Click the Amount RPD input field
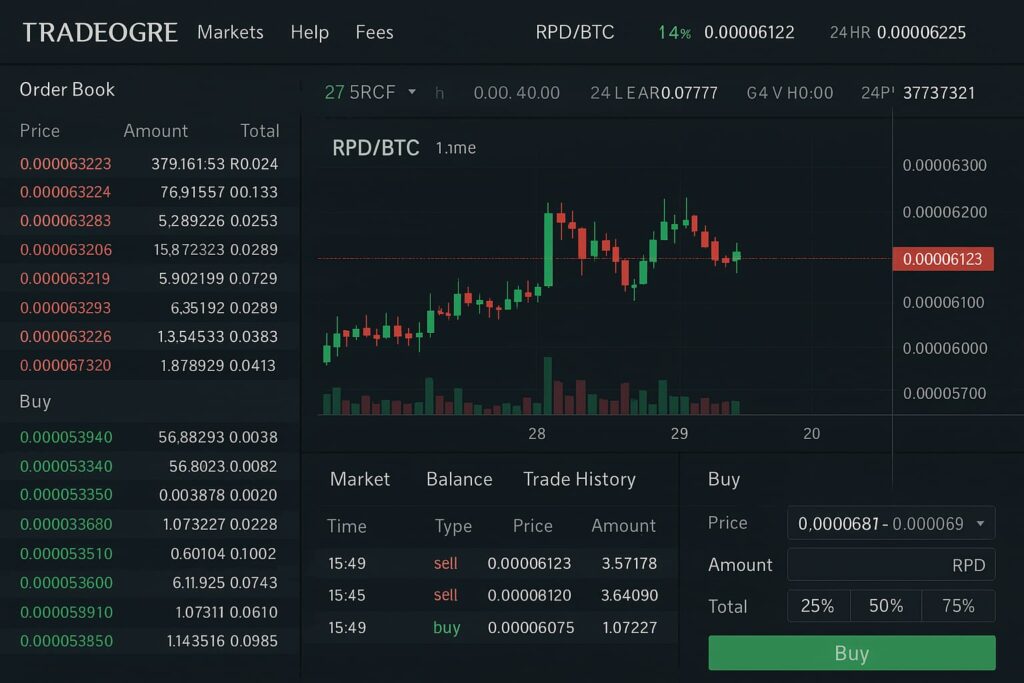The height and width of the screenshot is (683, 1024). [x=890, y=565]
